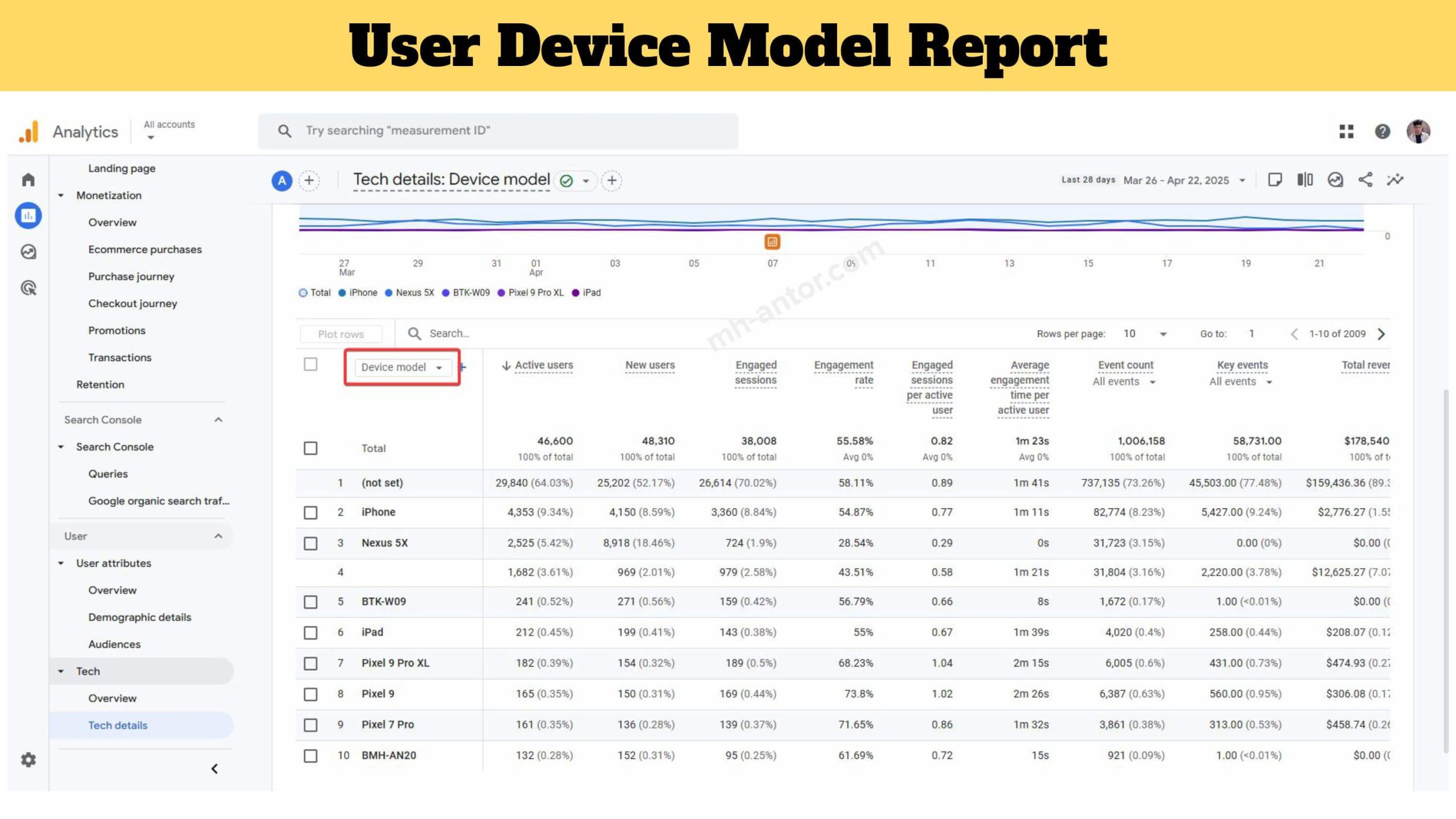Go to next page of table rows

(1381, 334)
